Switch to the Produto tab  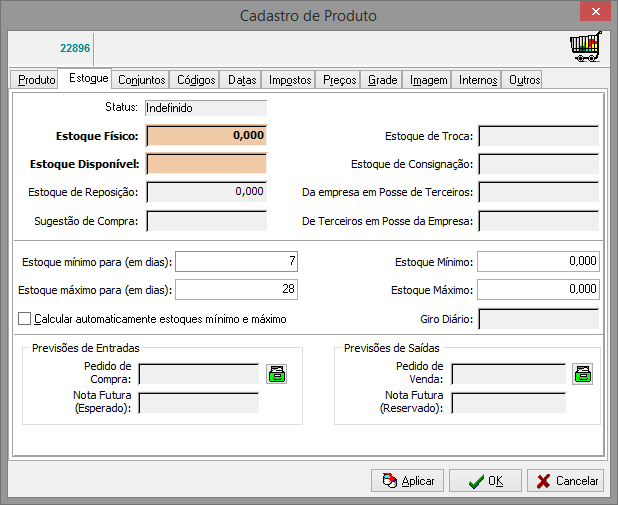click(36, 80)
